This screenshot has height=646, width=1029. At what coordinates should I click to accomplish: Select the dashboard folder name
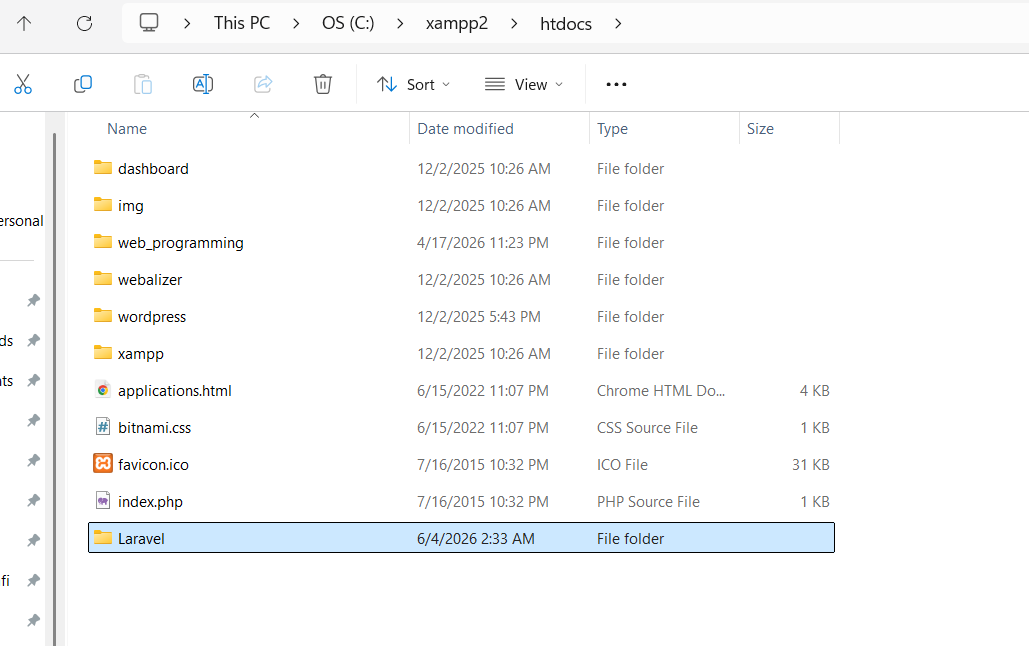coord(153,169)
